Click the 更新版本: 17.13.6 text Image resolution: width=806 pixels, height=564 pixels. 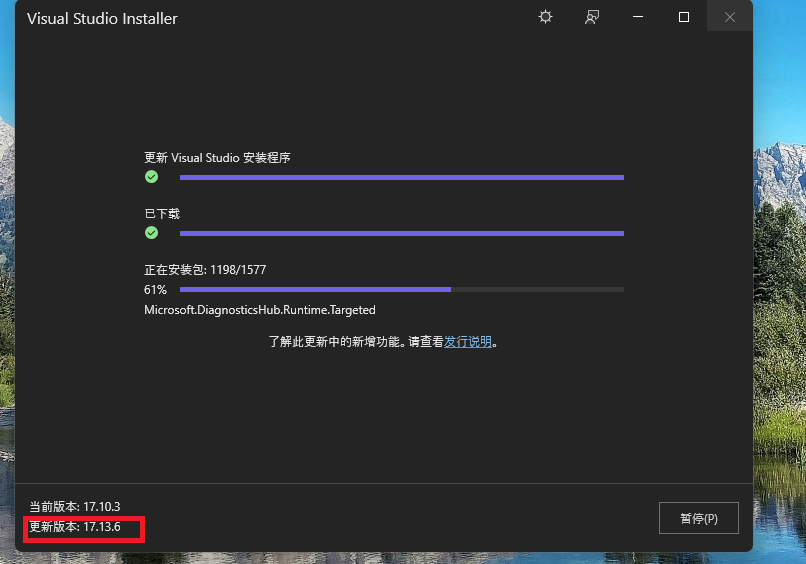click(75, 526)
